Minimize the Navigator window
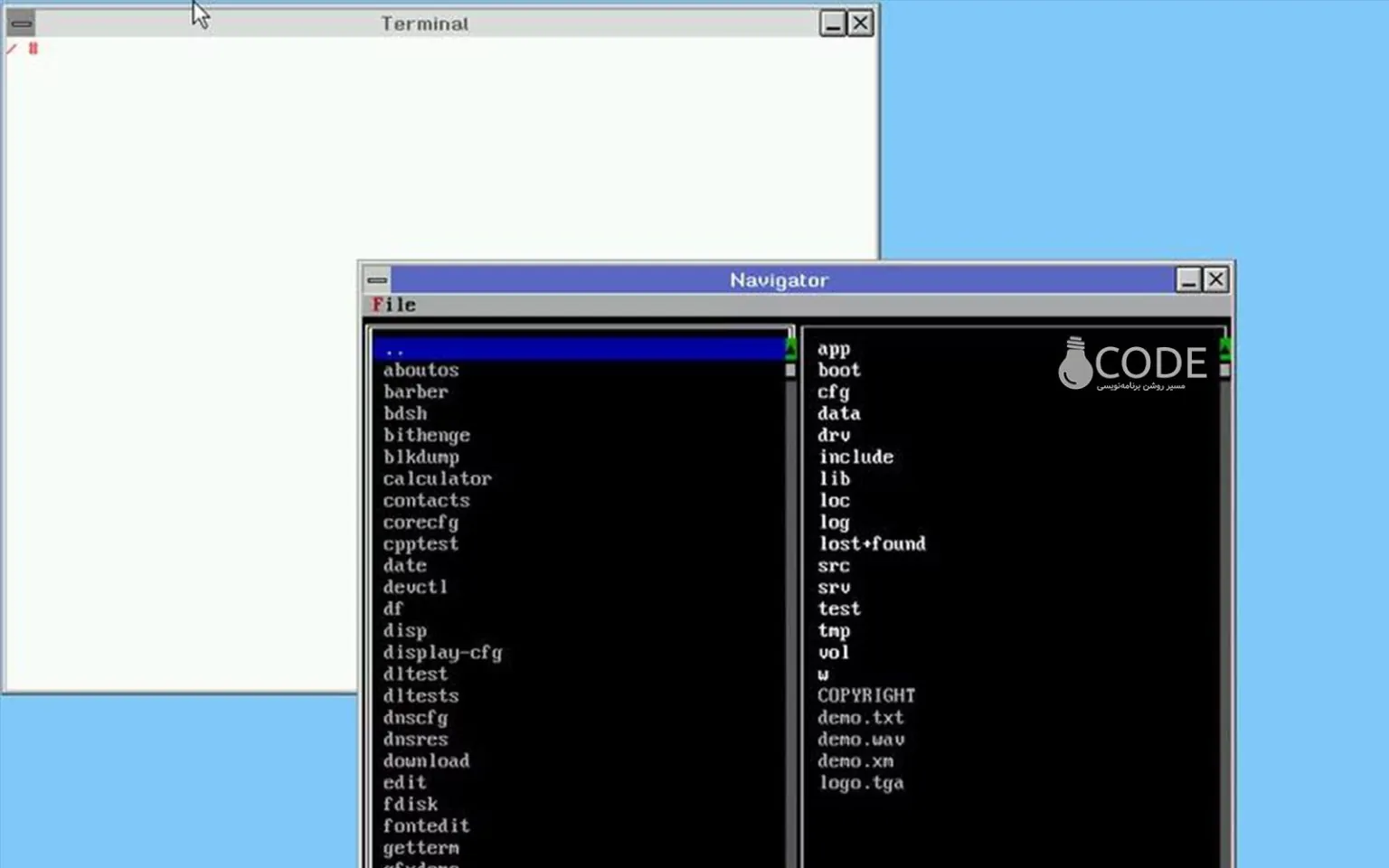 pyautogui.click(x=1188, y=280)
